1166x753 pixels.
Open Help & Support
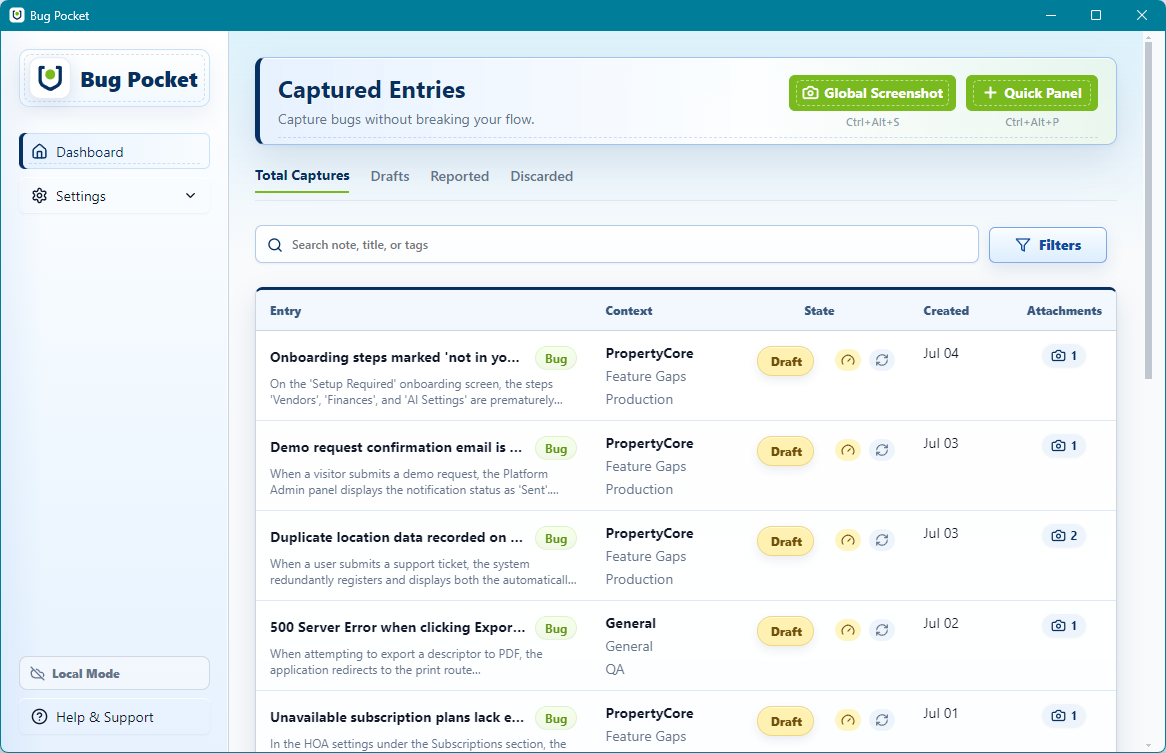coord(115,717)
